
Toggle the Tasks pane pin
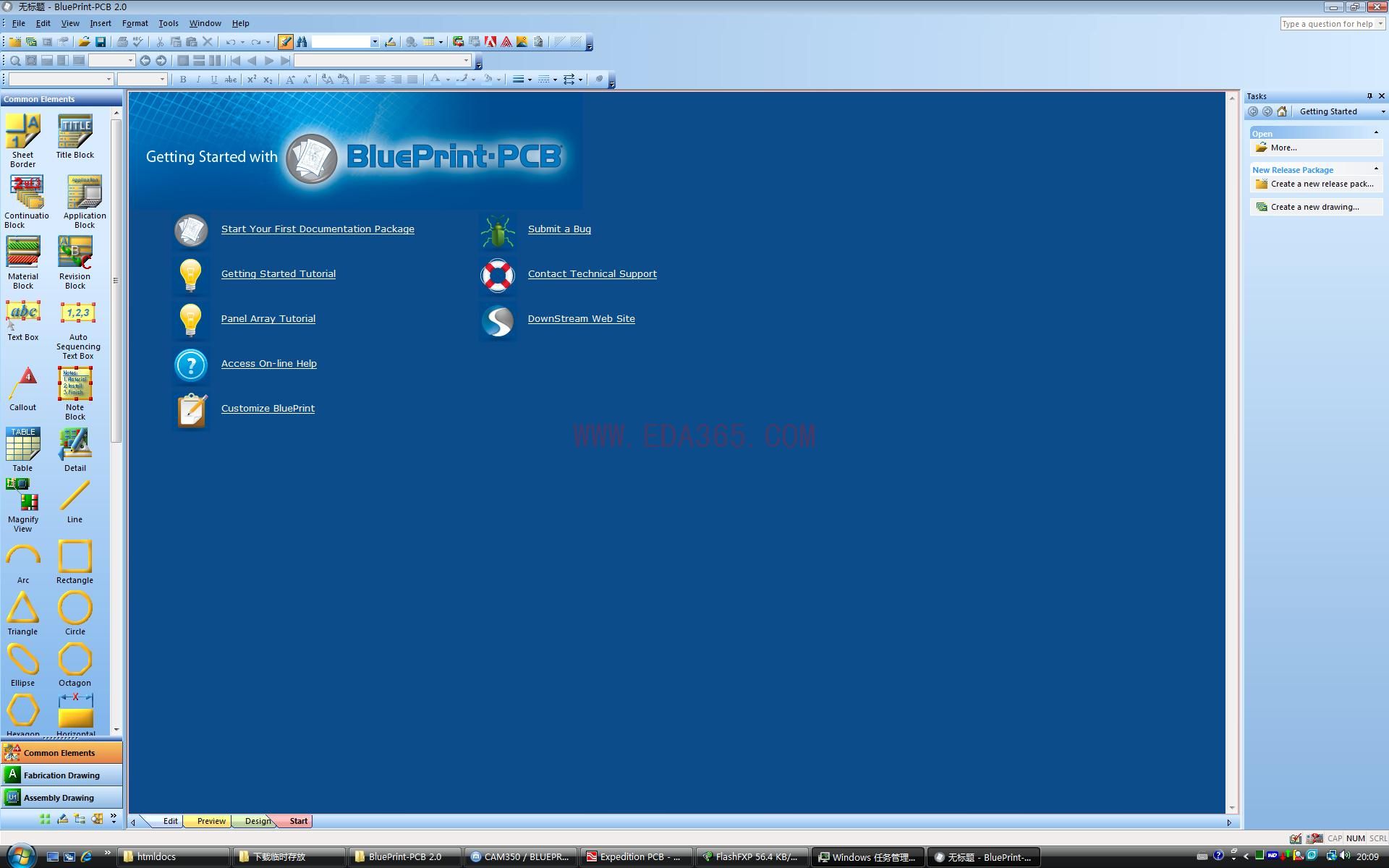click(1369, 96)
